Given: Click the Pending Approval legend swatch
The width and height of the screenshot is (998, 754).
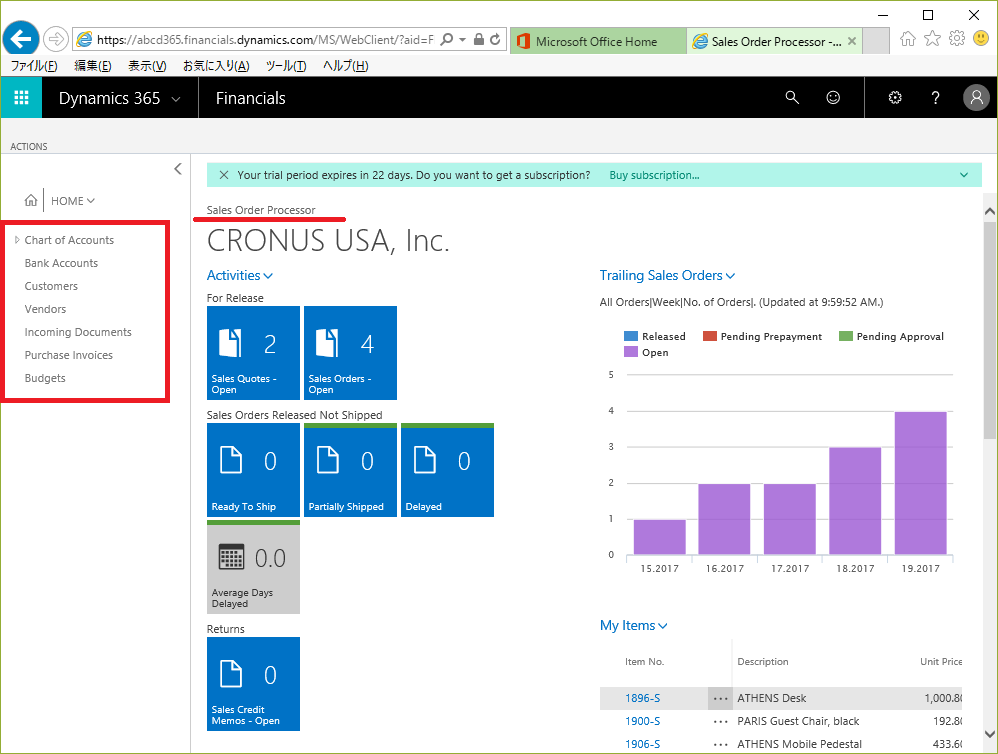Looking at the screenshot, I should 845,336.
